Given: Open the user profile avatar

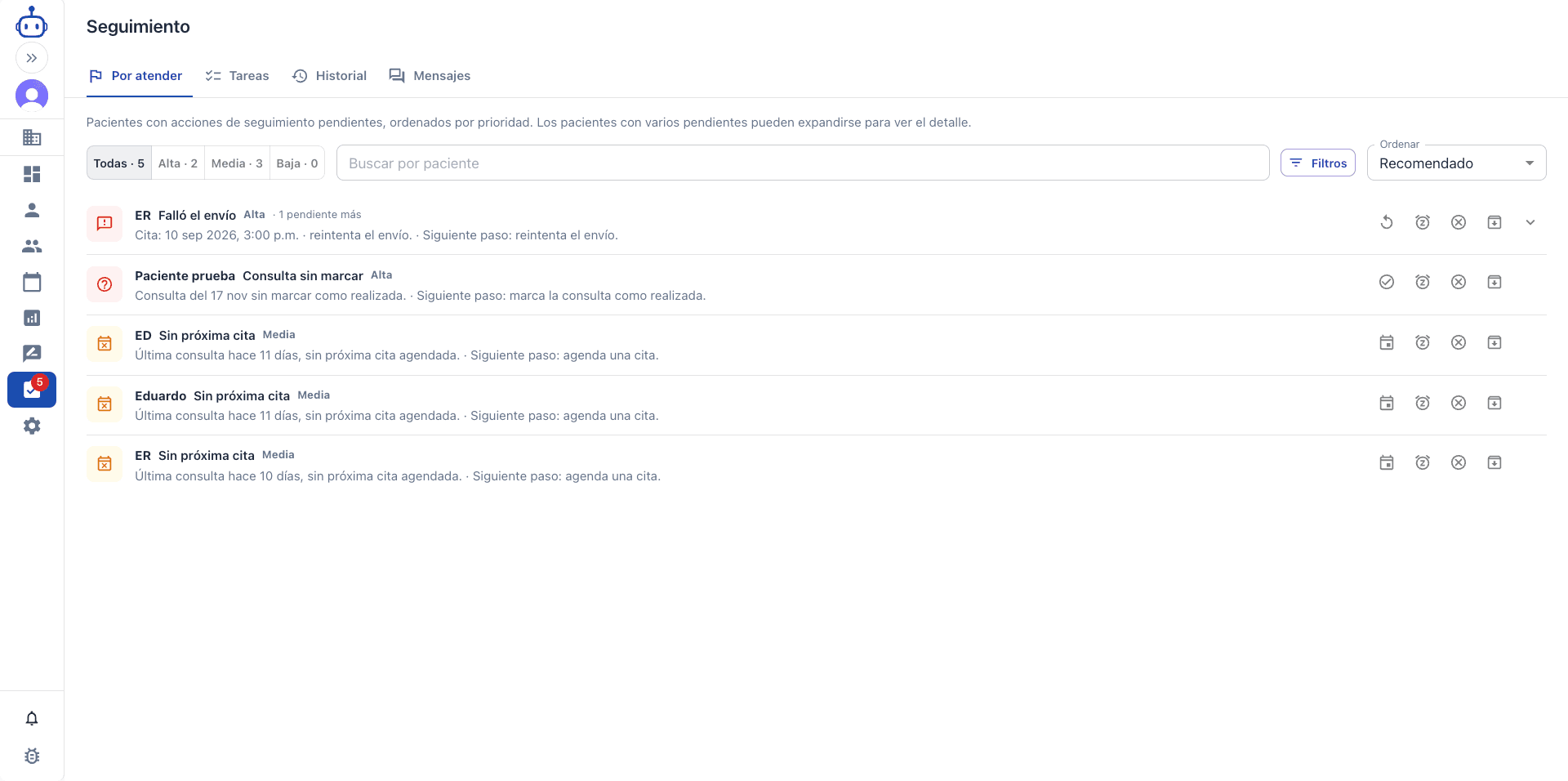Looking at the screenshot, I should [x=32, y=96].
